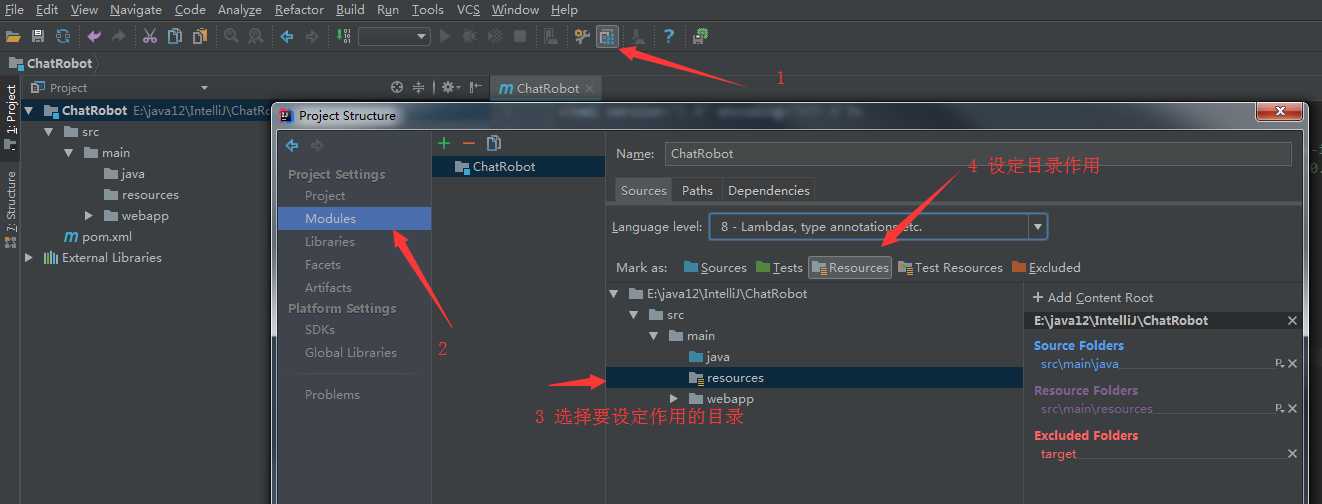This screenshot has height=504, width=1322.
Task: Select the Sources tab
Action: pyautogui.click(x=644, y=190)
